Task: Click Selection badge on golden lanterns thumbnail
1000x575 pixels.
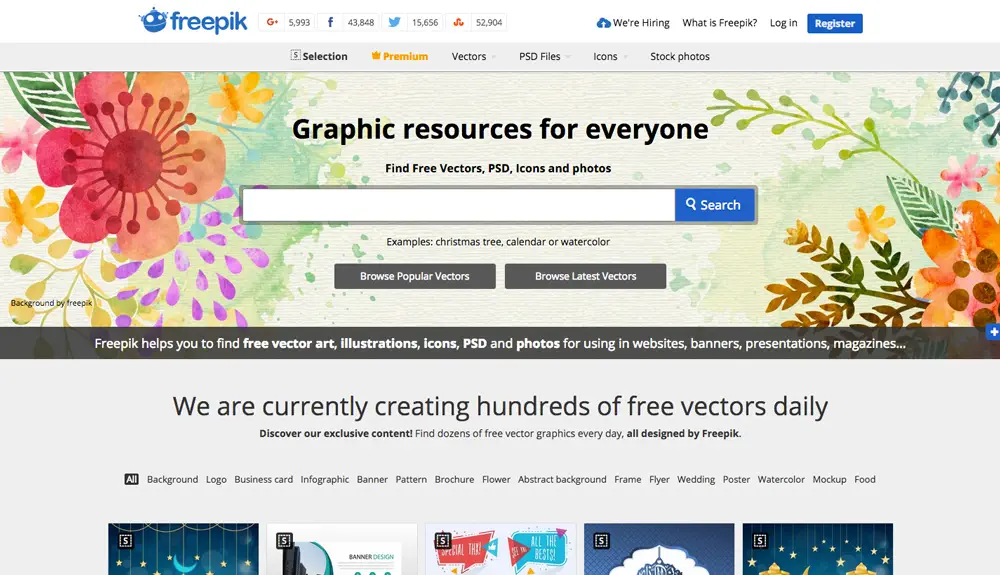Action: (x=760, y=541)
